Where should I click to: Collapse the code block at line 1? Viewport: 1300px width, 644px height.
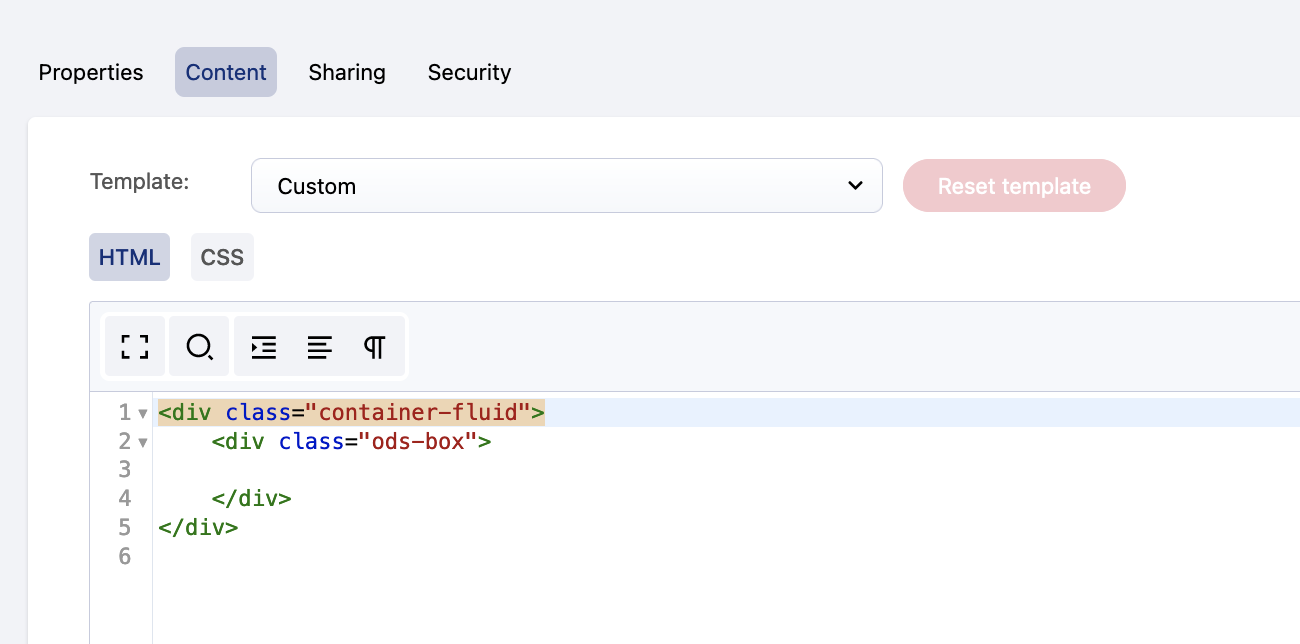pyautogui.click(x=143, y=414)
